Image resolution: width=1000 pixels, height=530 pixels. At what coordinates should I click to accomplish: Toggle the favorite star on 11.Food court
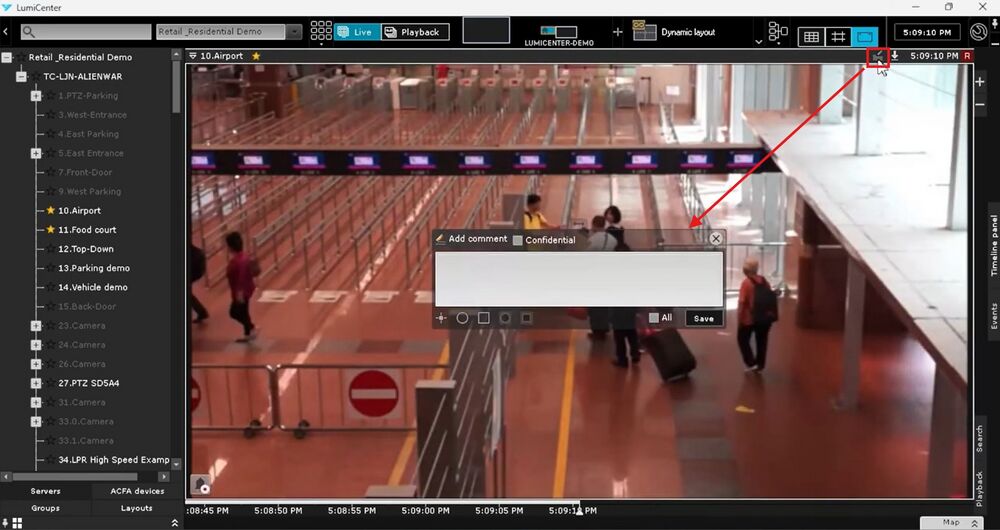(x=50, y=230)
